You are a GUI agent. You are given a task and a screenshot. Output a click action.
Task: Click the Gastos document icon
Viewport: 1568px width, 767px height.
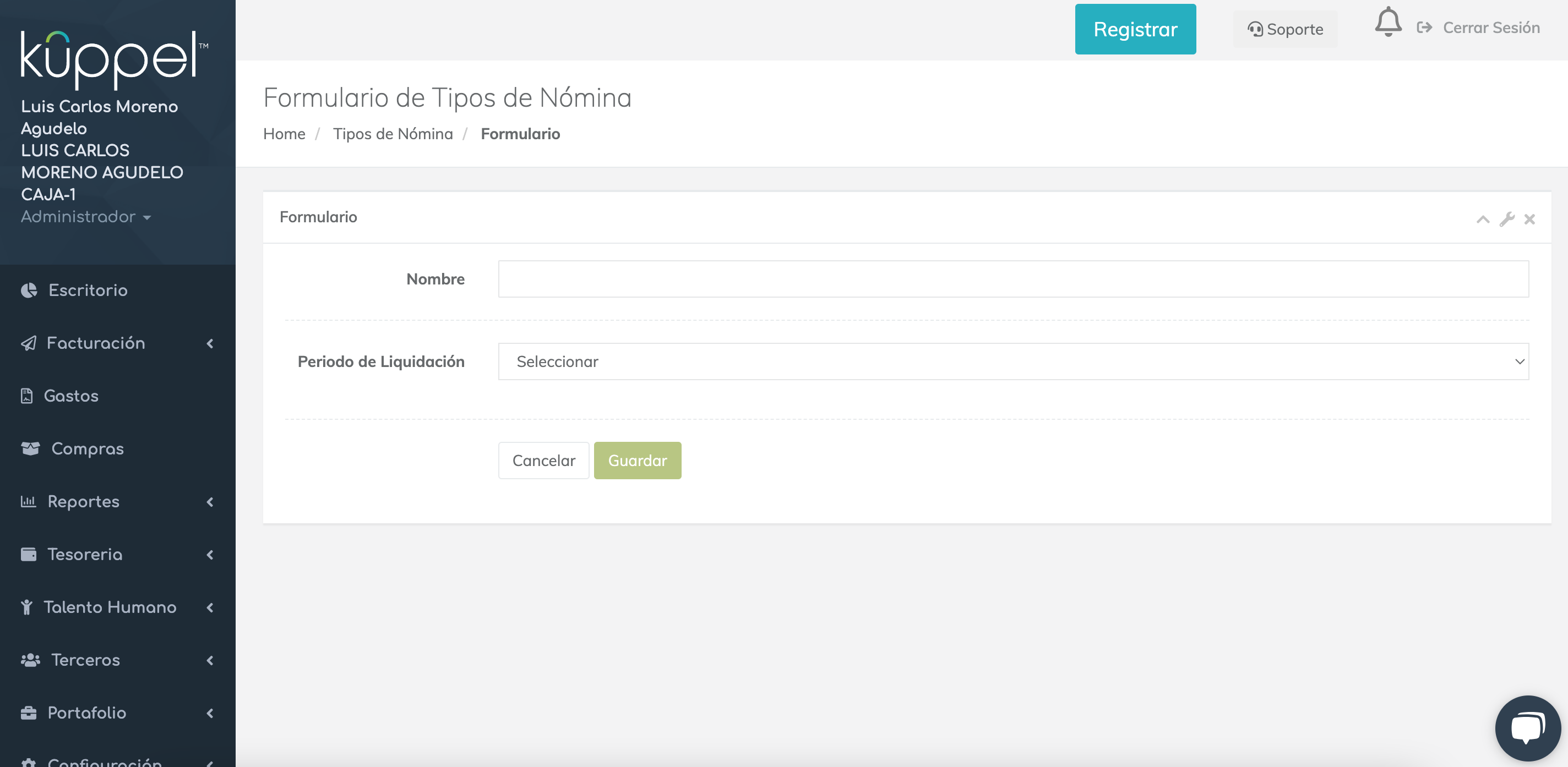27,396
